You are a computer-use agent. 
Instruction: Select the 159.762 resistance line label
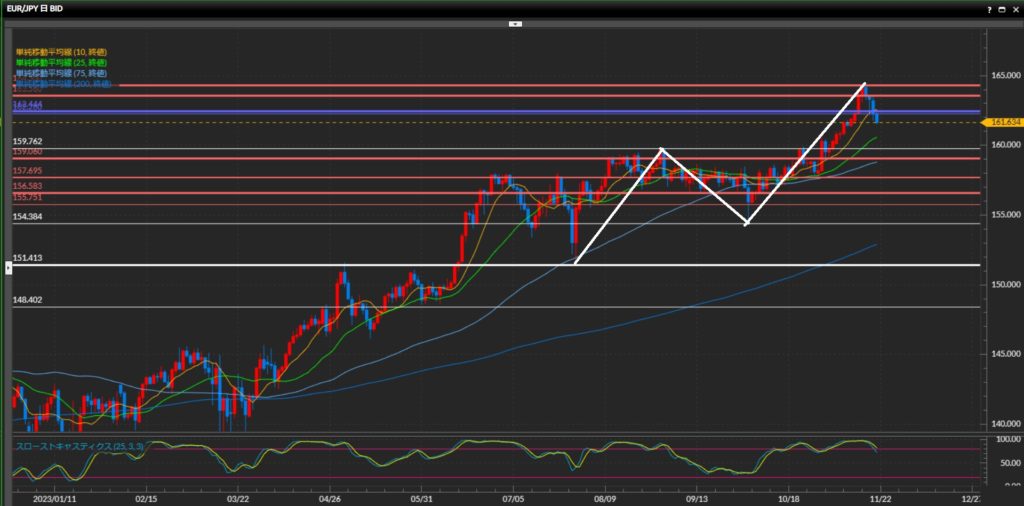(26, 142)
